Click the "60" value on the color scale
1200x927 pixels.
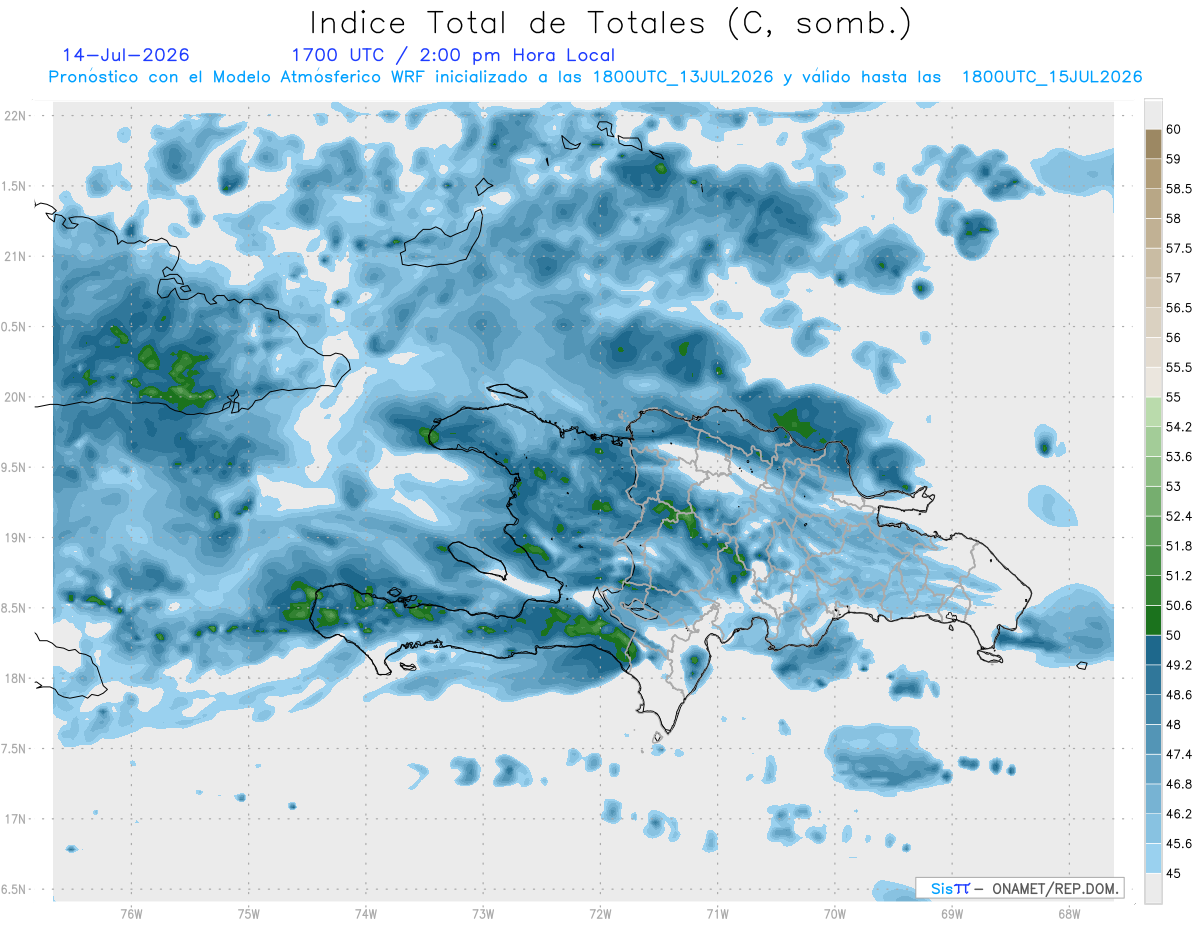tap(1174, 129)
